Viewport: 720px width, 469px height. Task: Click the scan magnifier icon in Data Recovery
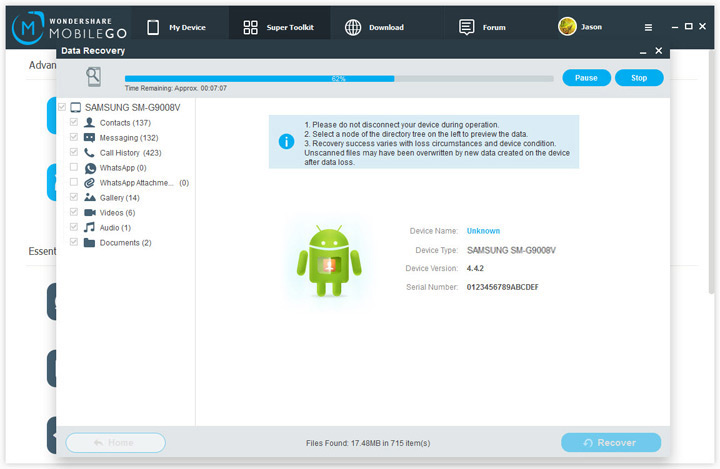(x=94, y=77)
